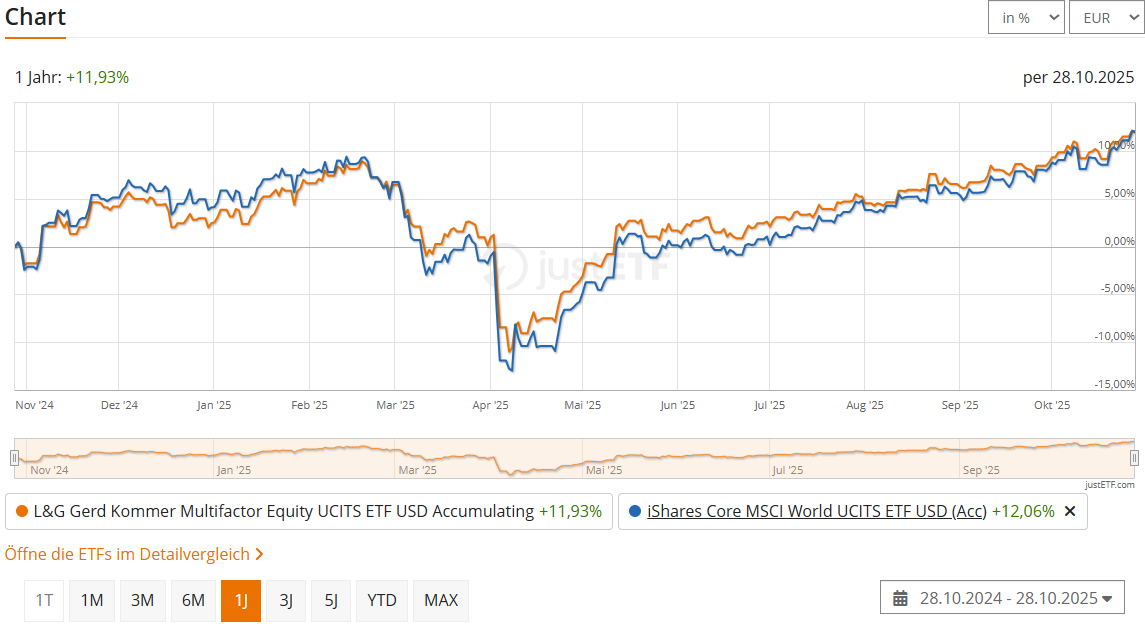Open 'Öffne die ETFs im Detailvergleich' link
Screen dimensions: 1145x628
127,554
